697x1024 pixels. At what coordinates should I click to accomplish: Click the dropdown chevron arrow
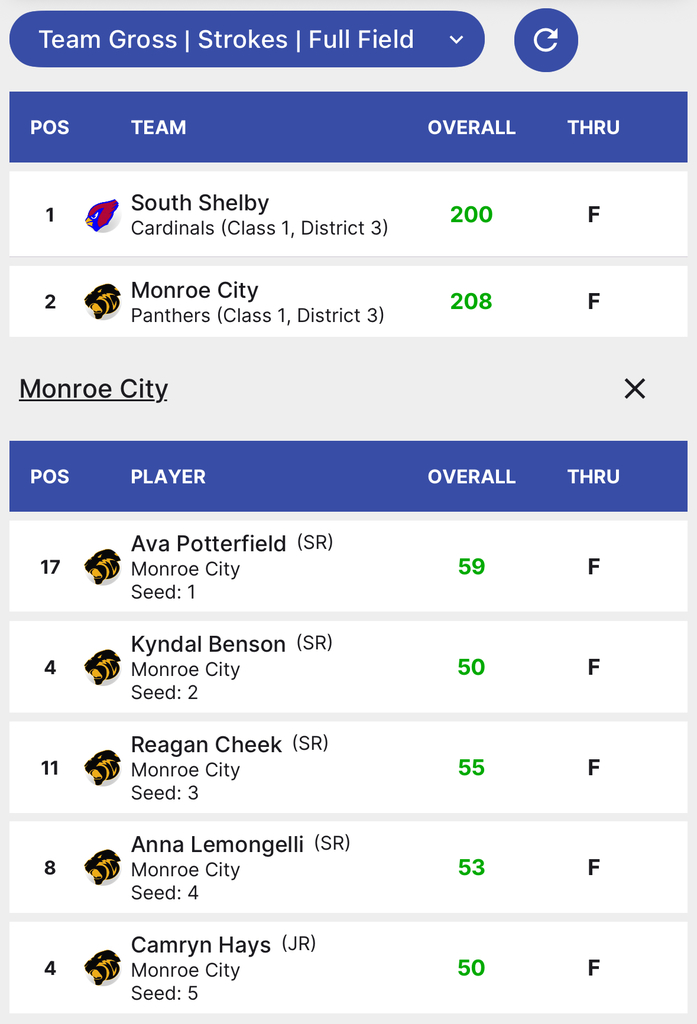[456, 40]
